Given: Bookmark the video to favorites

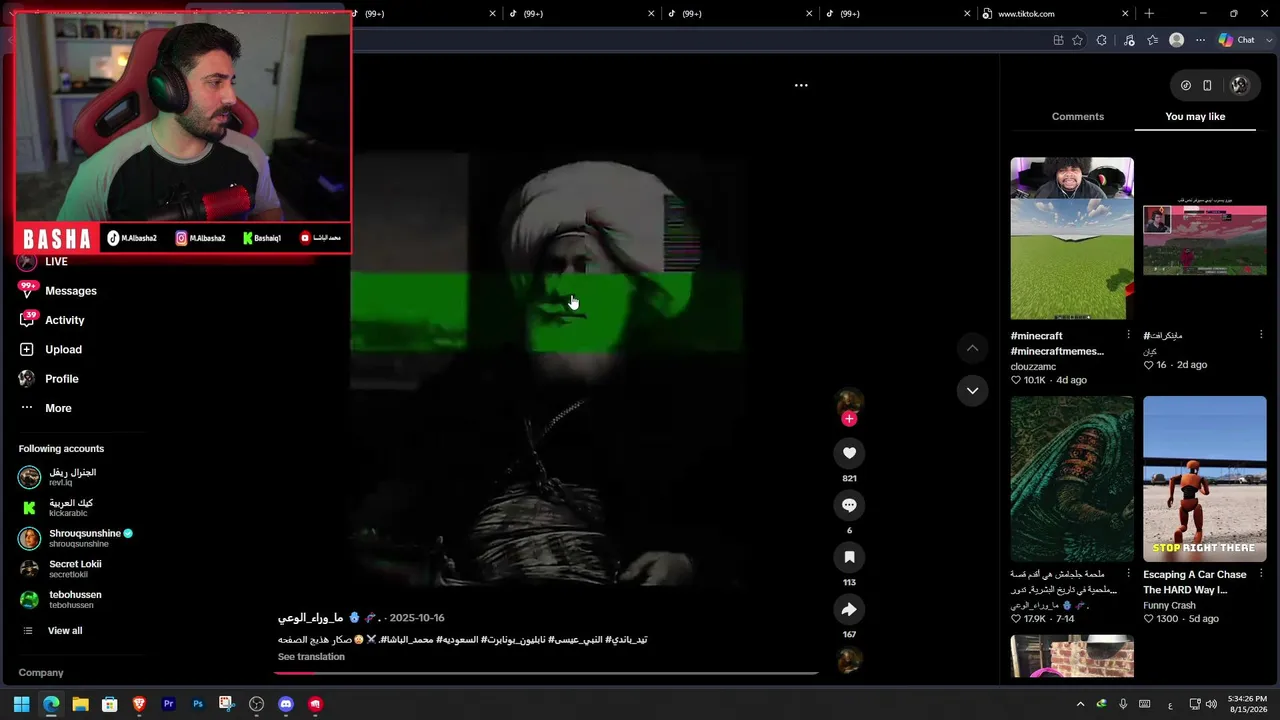Looking at the screenshot, I should (x=849, y=557).
